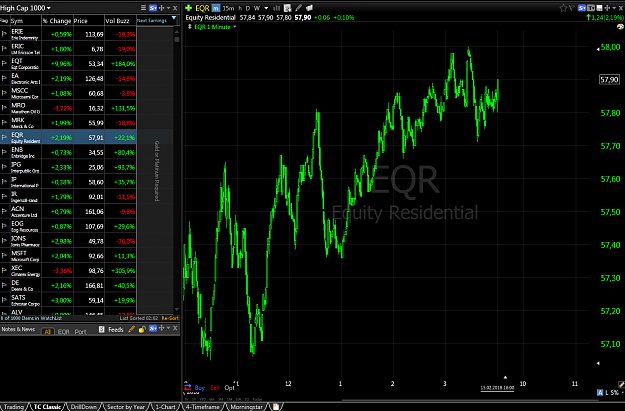625x411 pixels.
Task: Open the Feeds button in Notes & News
Action: [x=111, y=329]
